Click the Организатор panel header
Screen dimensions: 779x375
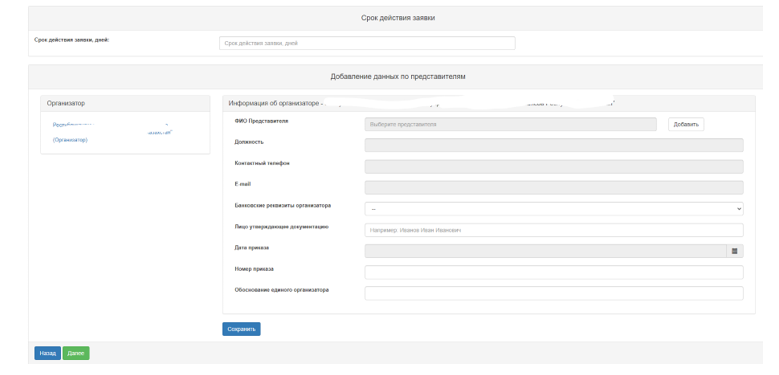(125, 103)
